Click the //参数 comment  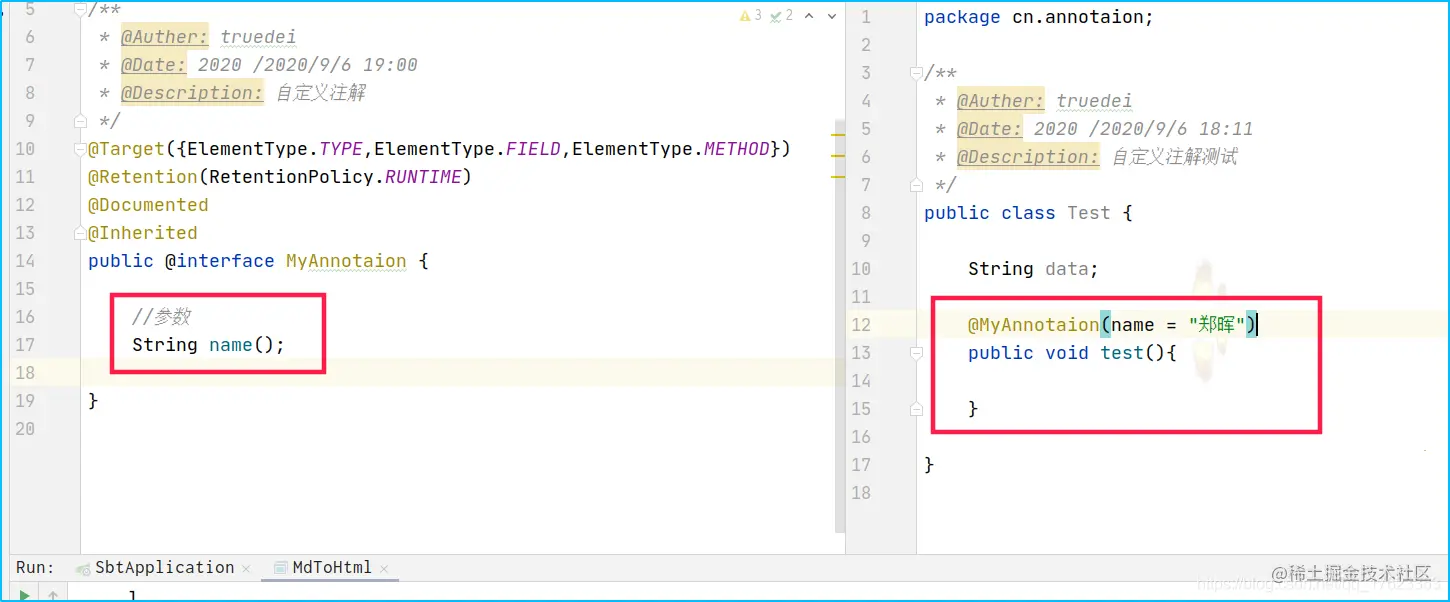161,317
